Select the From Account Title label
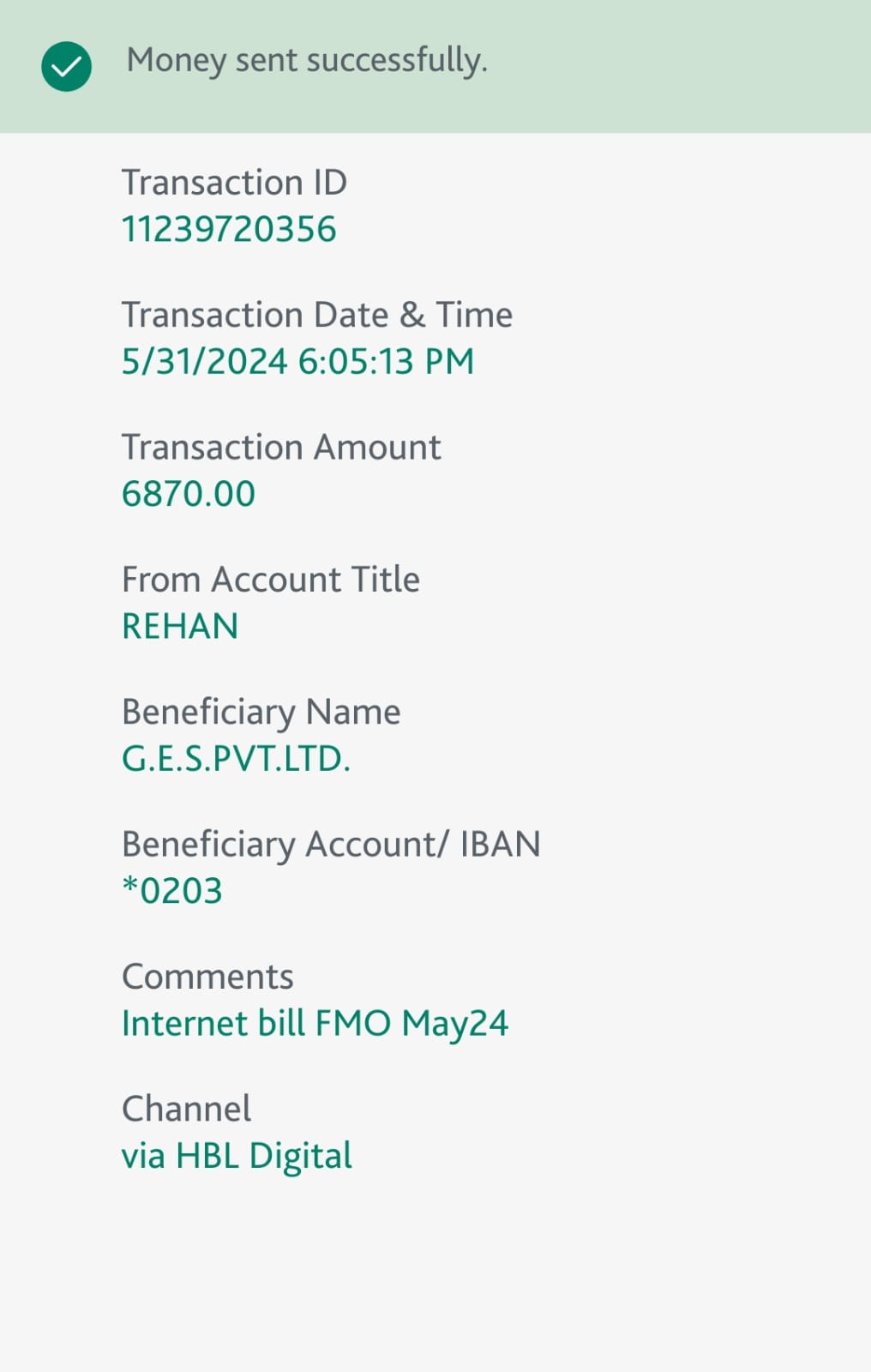This screenshot has height=1372, width=871. tap(270, 580)
